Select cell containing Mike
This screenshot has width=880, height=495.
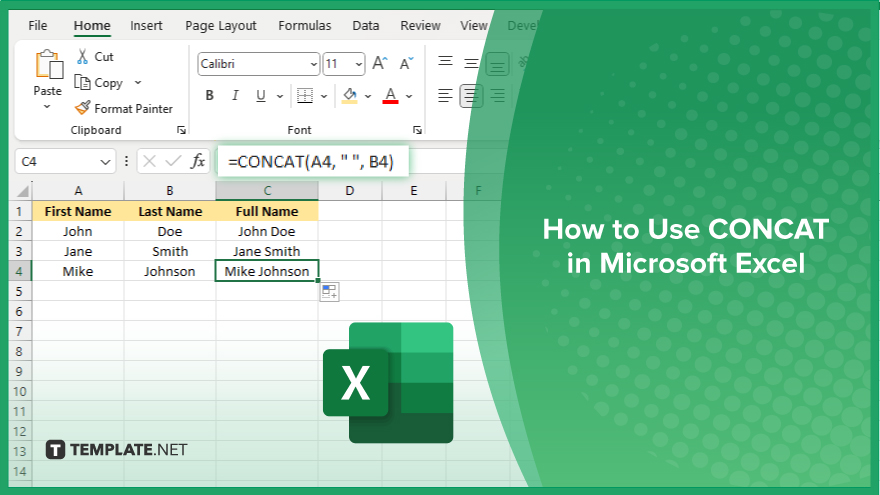pyautogui.click(x=78, y=271)
